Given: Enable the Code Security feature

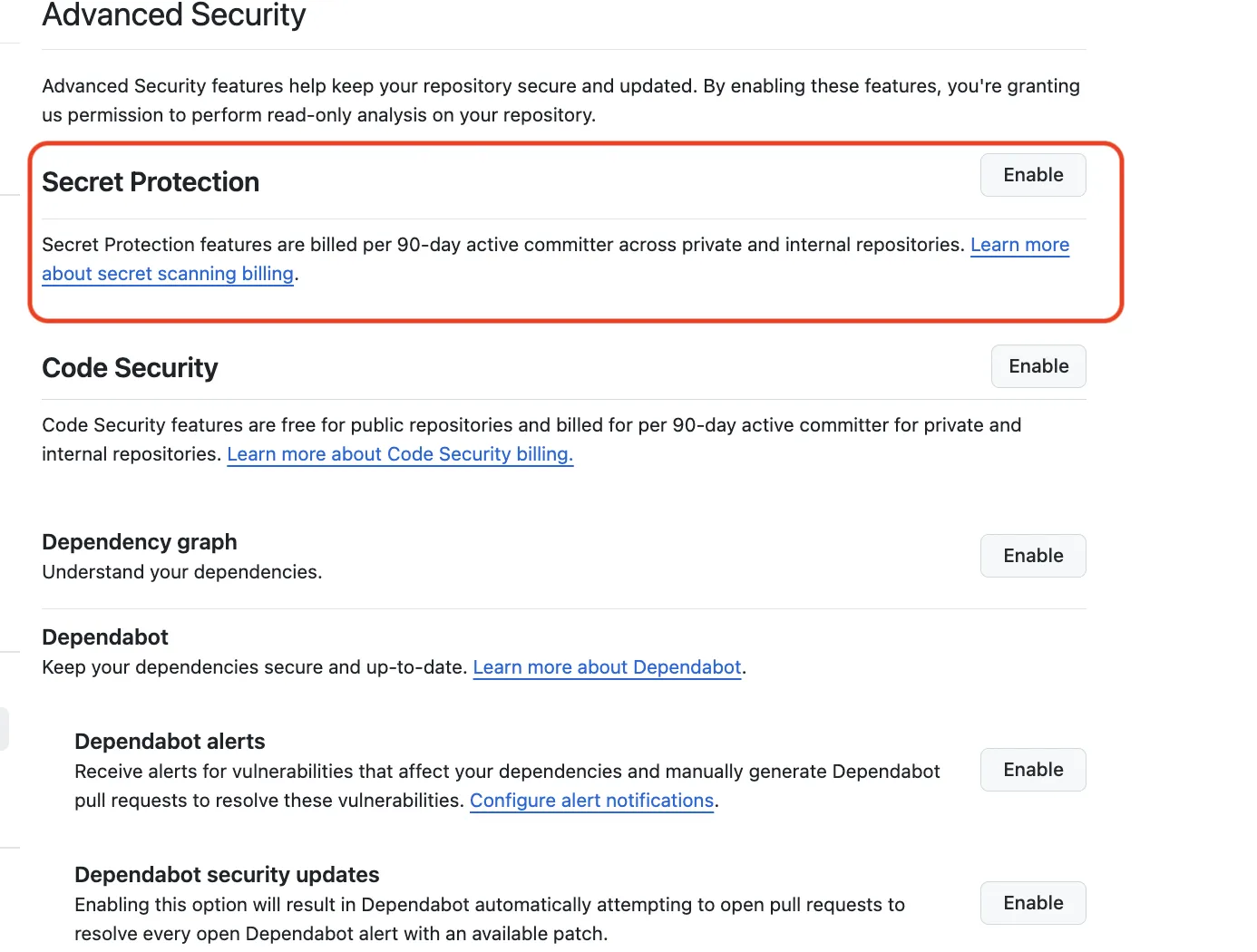Looking at the screenshot, I should [1038, 366].
